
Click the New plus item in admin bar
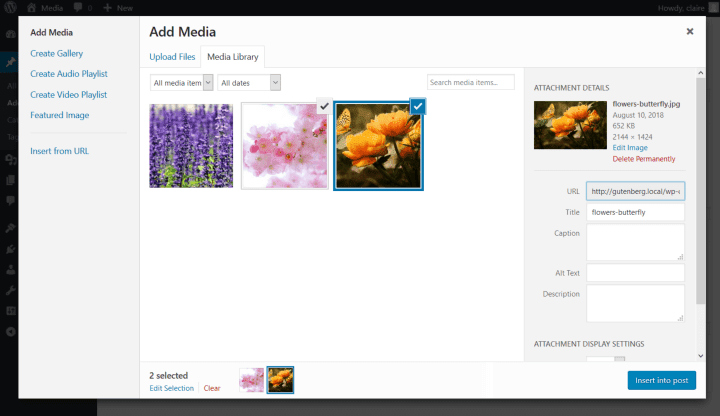[119, 7]
